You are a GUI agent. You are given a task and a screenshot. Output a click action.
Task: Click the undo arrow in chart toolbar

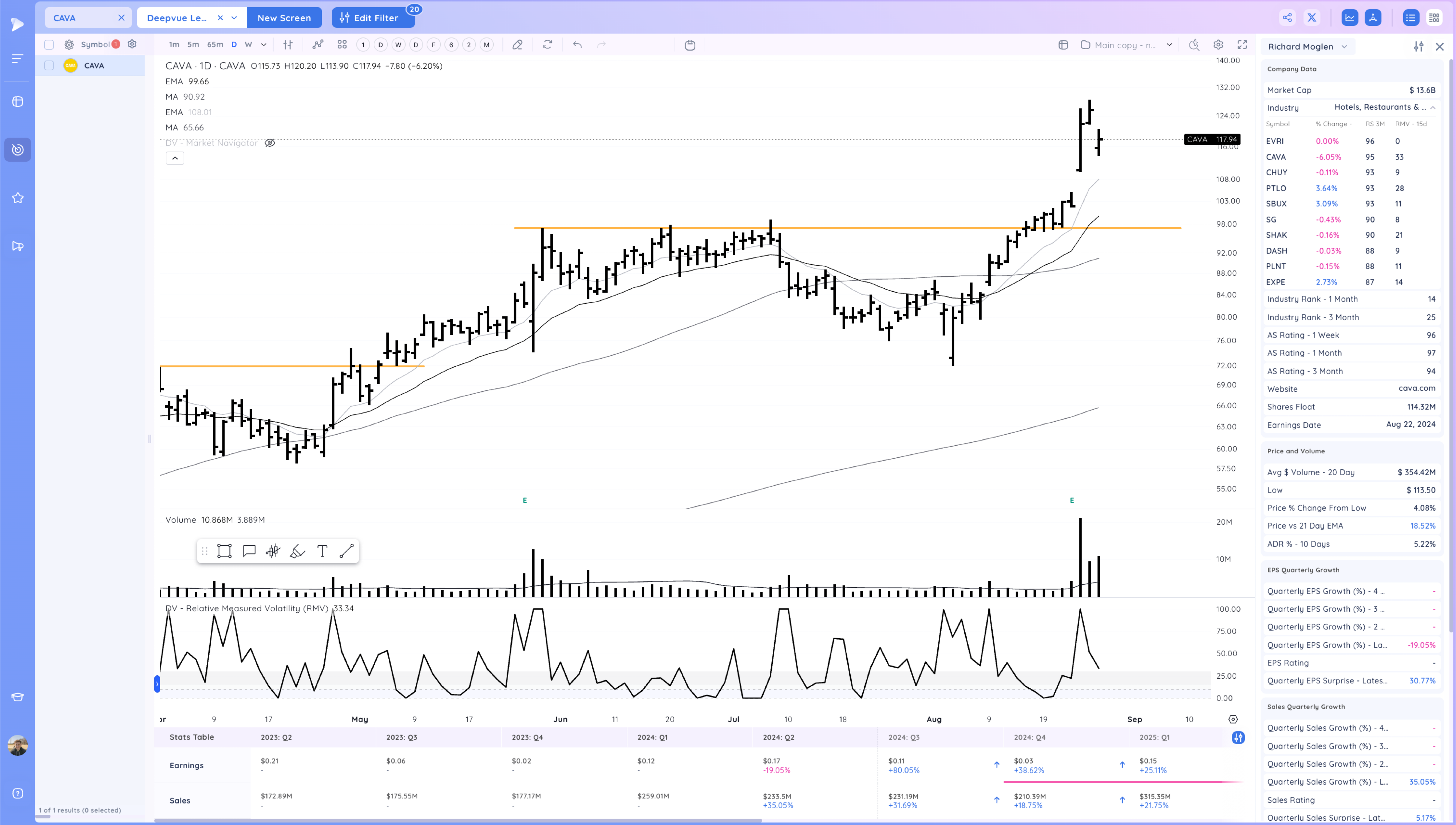pos(577,45)
